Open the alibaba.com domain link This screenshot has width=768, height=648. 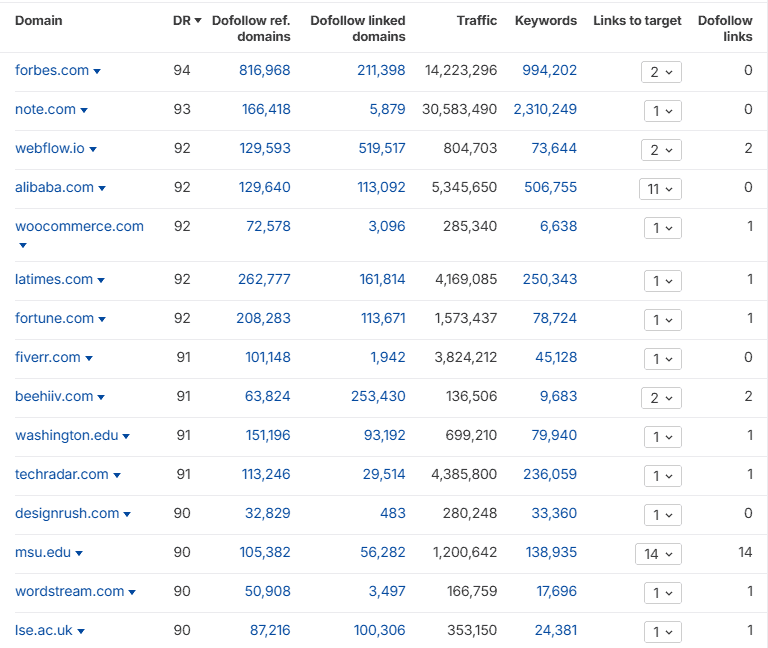(x=54, y=187)
